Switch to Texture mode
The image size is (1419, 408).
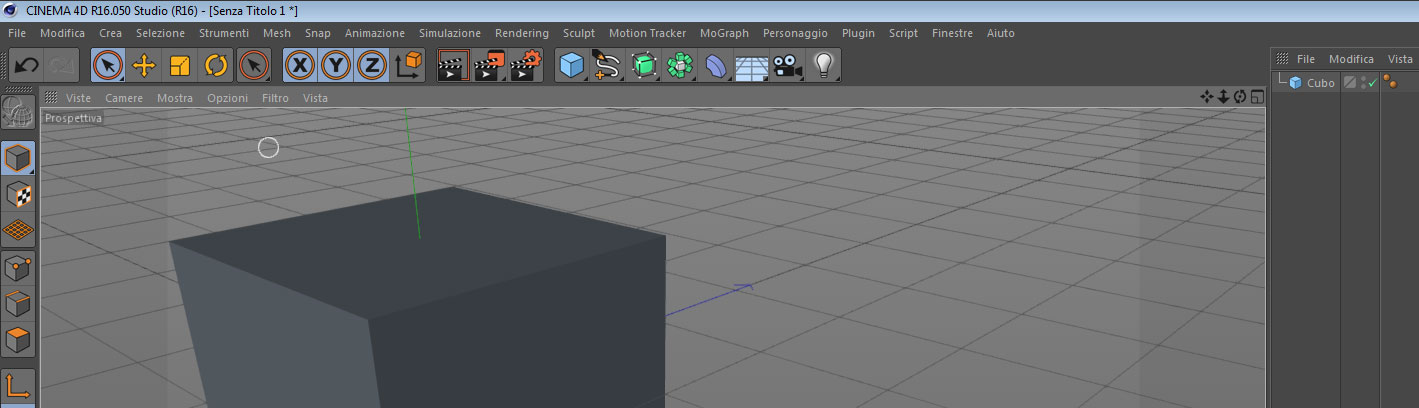tap(19, 194)
